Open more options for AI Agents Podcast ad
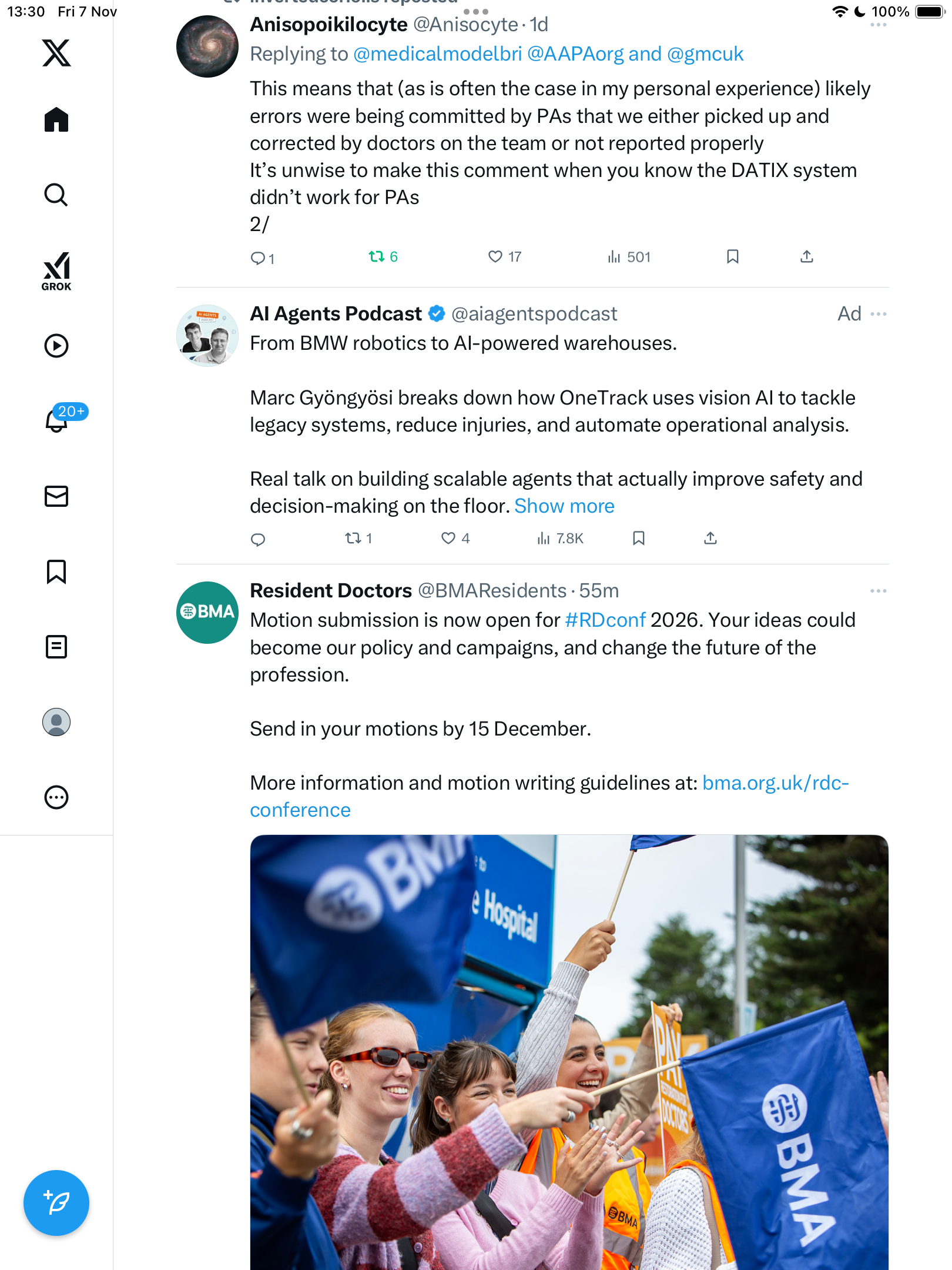This screenshot has height=1270, width=952. 879,314
